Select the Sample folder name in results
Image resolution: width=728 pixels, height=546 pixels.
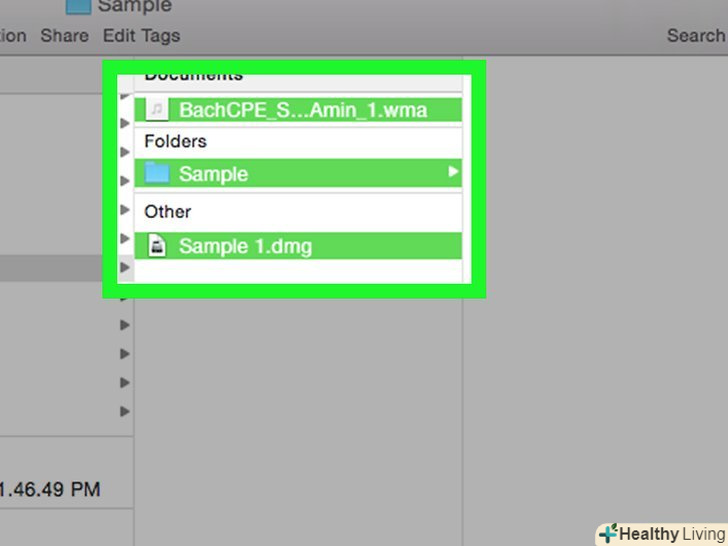[x=213, y=174]
